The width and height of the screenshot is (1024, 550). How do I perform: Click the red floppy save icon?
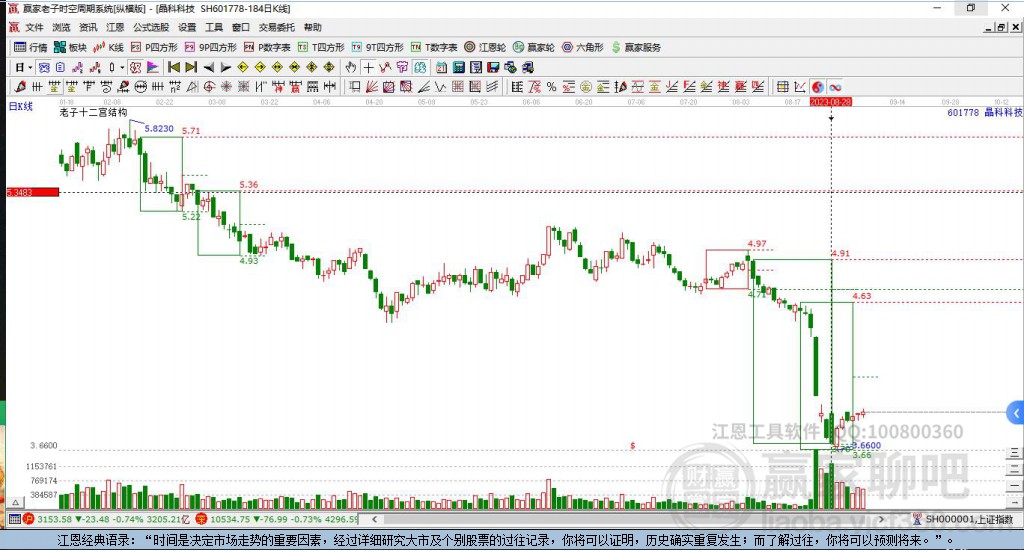click(x=493, y=67)
